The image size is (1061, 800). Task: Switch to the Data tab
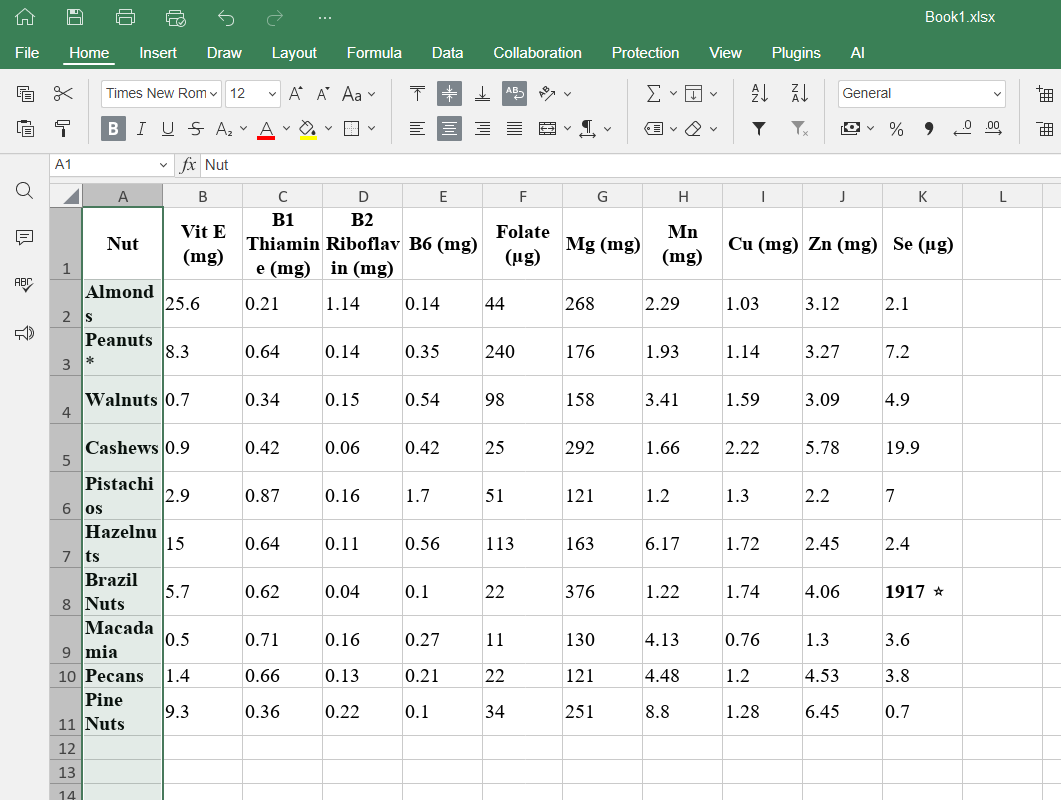[447, 53]
